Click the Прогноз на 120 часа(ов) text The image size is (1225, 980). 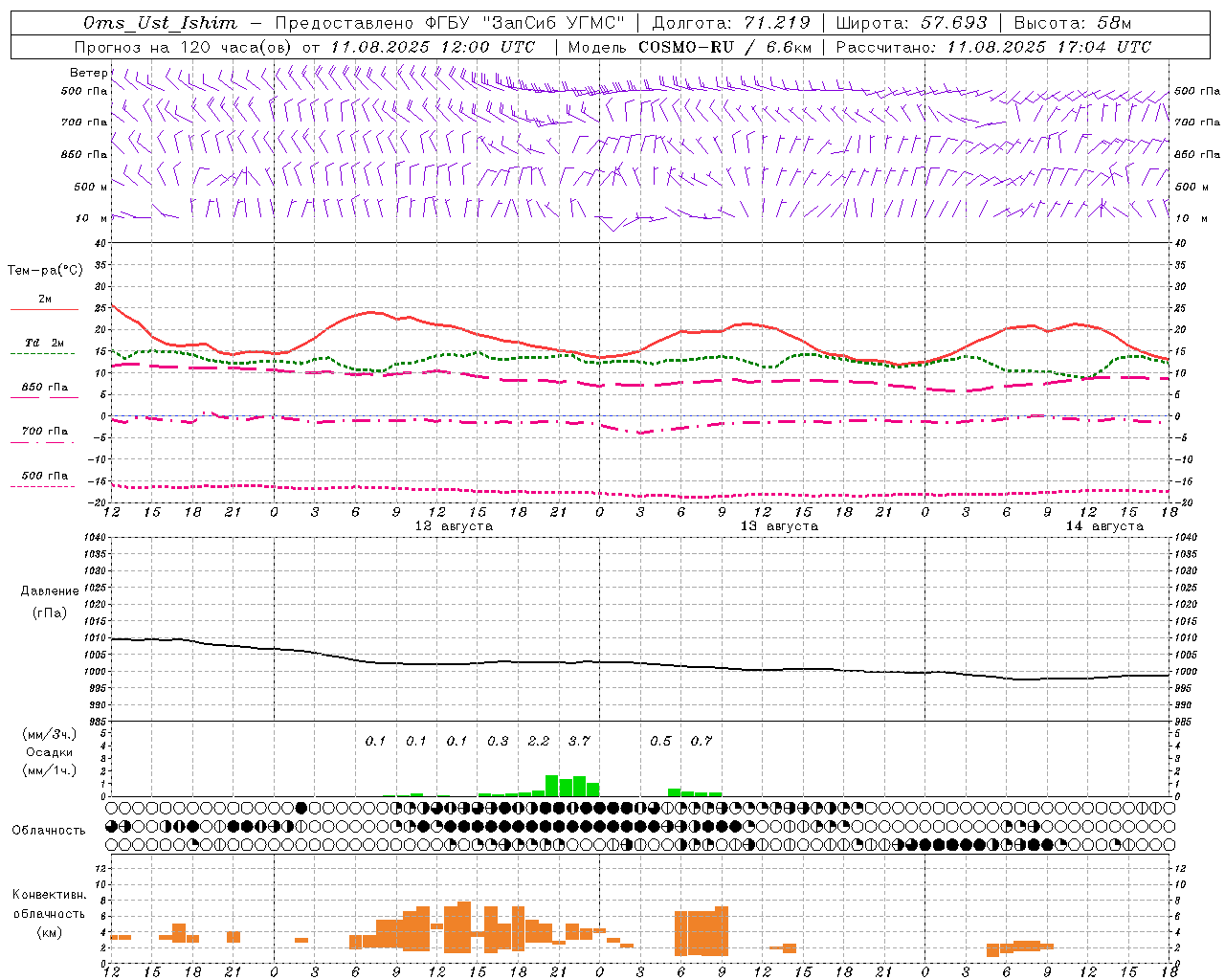185,47
